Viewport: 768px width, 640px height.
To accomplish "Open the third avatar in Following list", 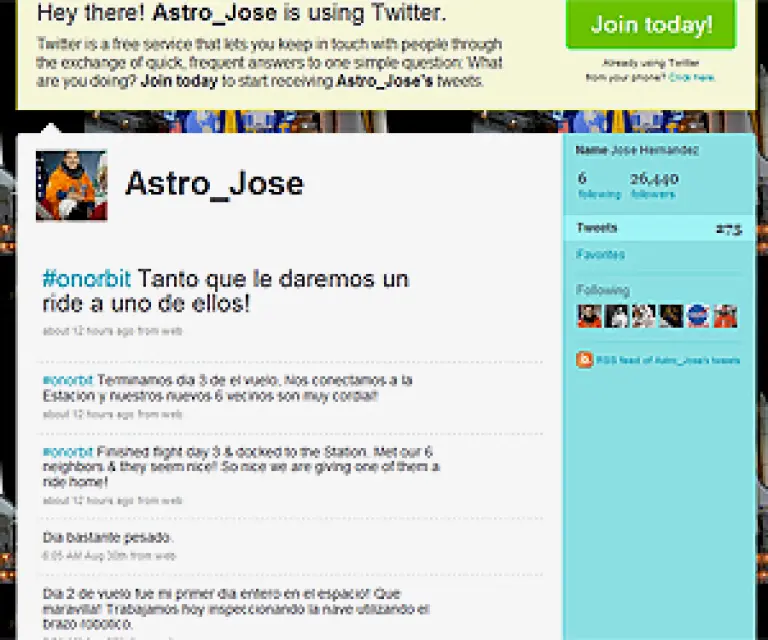I will pos(644,316).
